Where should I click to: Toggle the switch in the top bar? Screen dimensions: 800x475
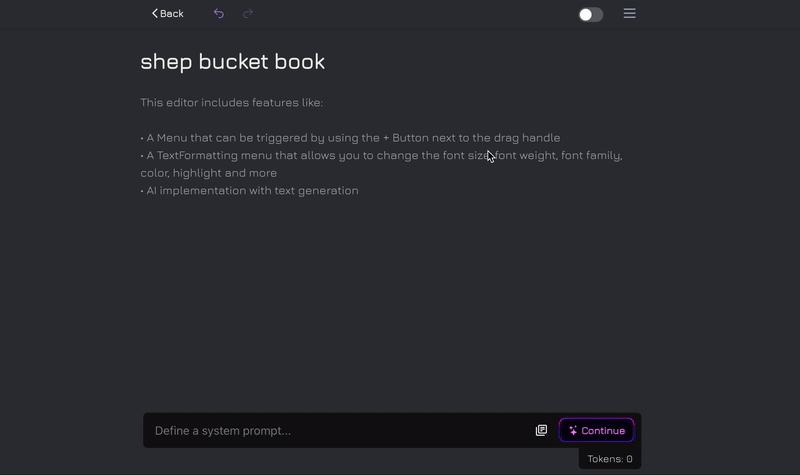click(x=591, y=15)
